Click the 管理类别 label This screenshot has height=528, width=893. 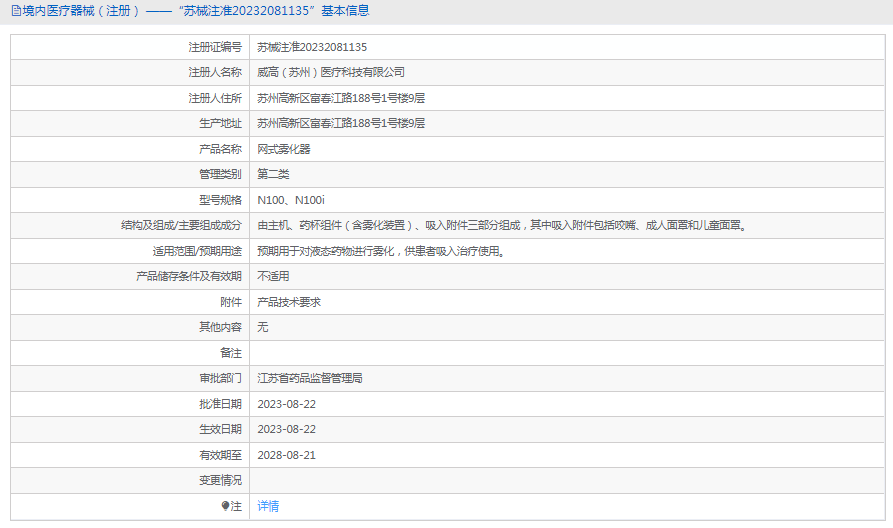[x=220, y=174]
